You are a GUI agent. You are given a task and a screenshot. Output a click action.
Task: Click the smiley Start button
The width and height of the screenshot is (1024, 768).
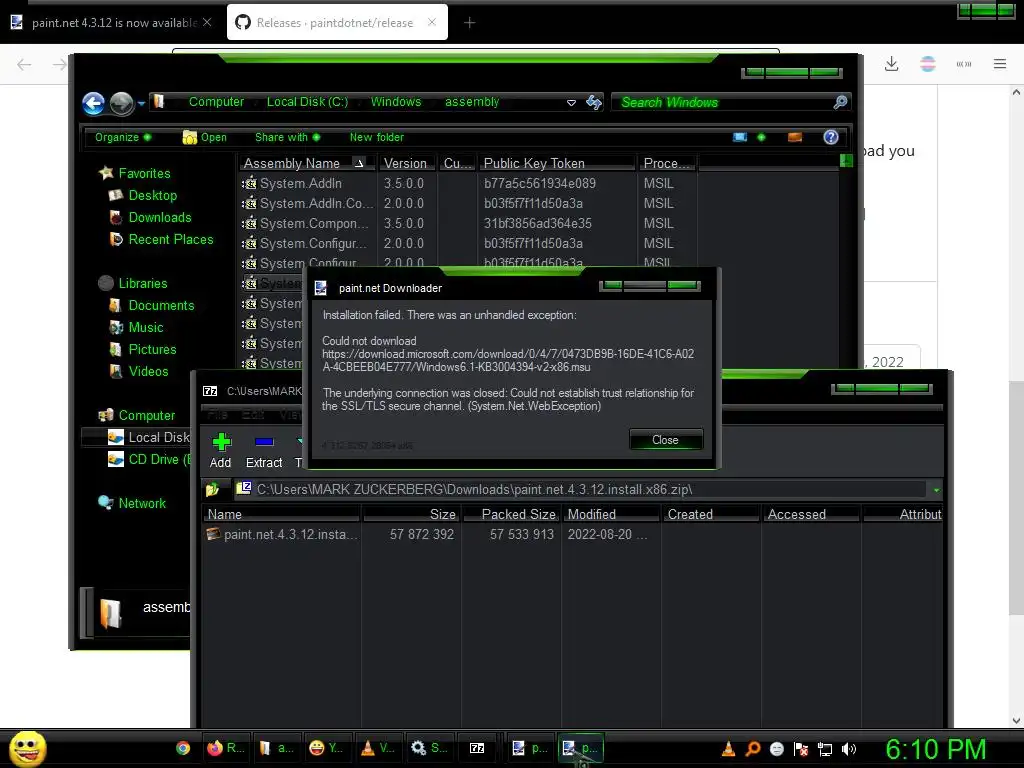coord(27,748)
